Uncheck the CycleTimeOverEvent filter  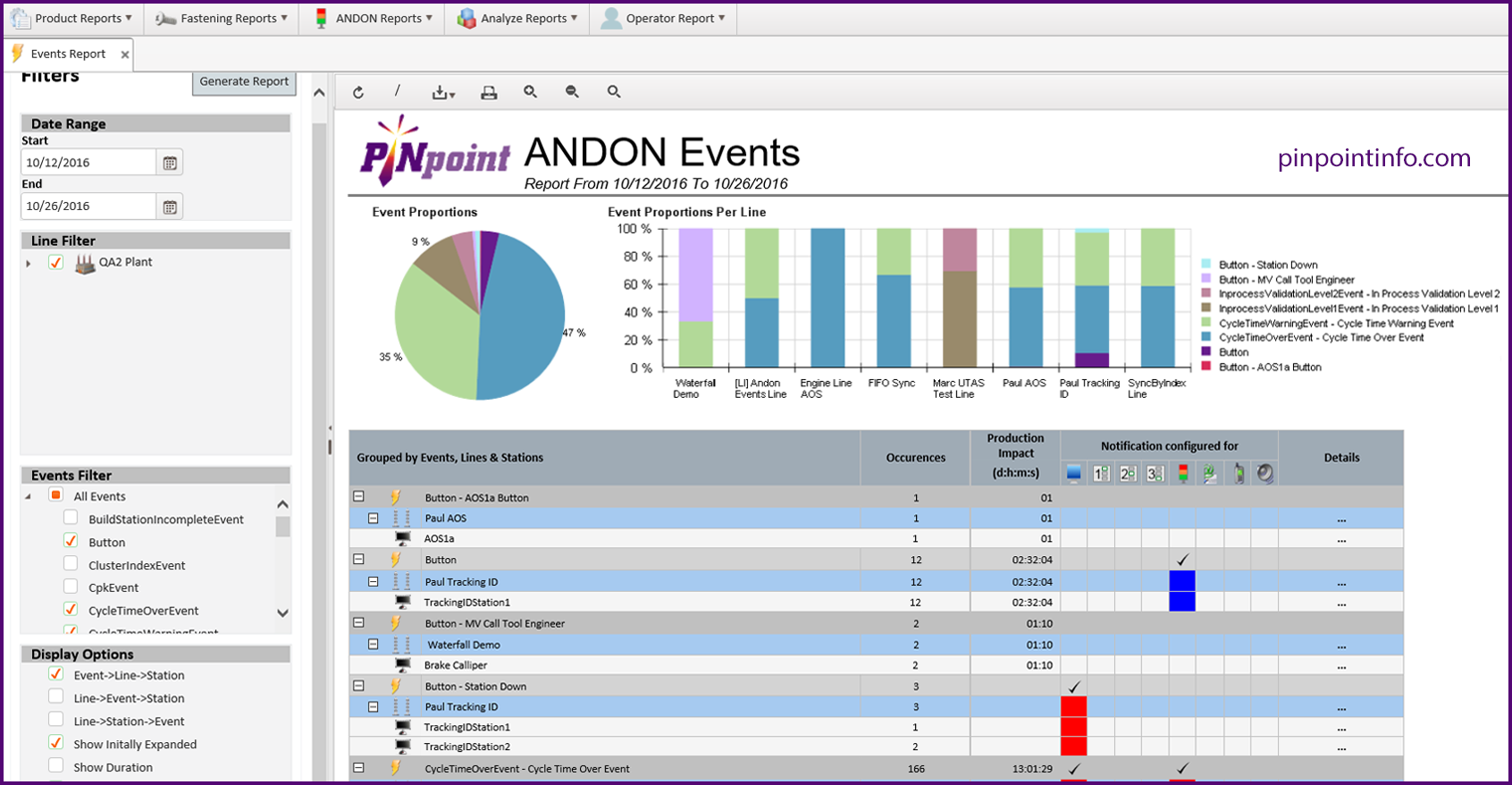pos(70,610)
